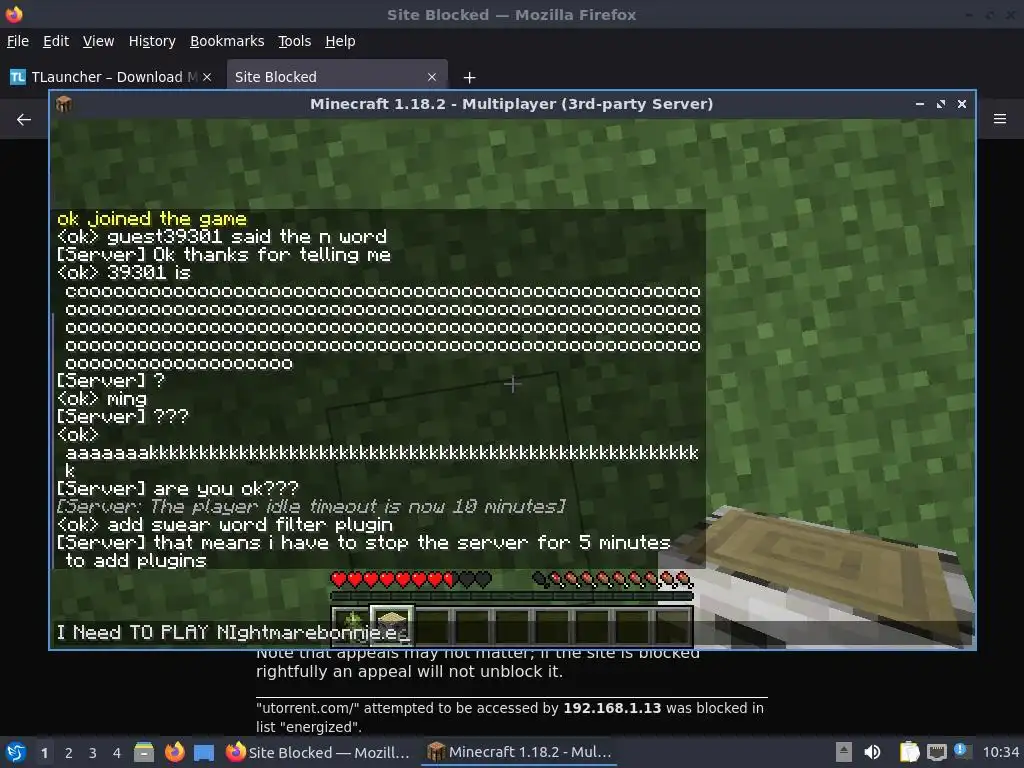Switch to workspace 3 in the pager

[x=93, y=753]
